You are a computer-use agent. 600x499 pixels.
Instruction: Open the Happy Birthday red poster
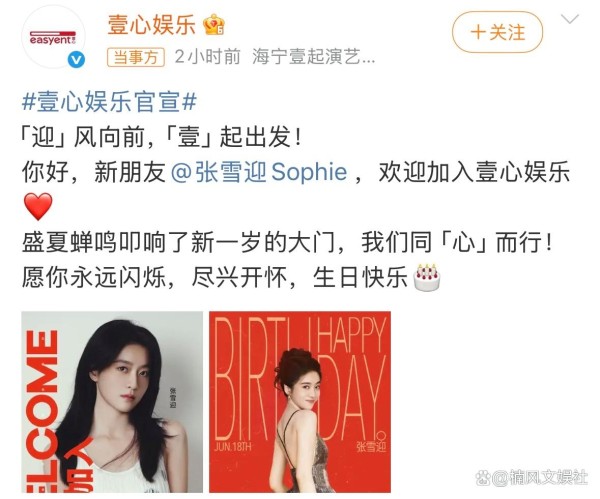pyautogui.click(x=300, y=402)
